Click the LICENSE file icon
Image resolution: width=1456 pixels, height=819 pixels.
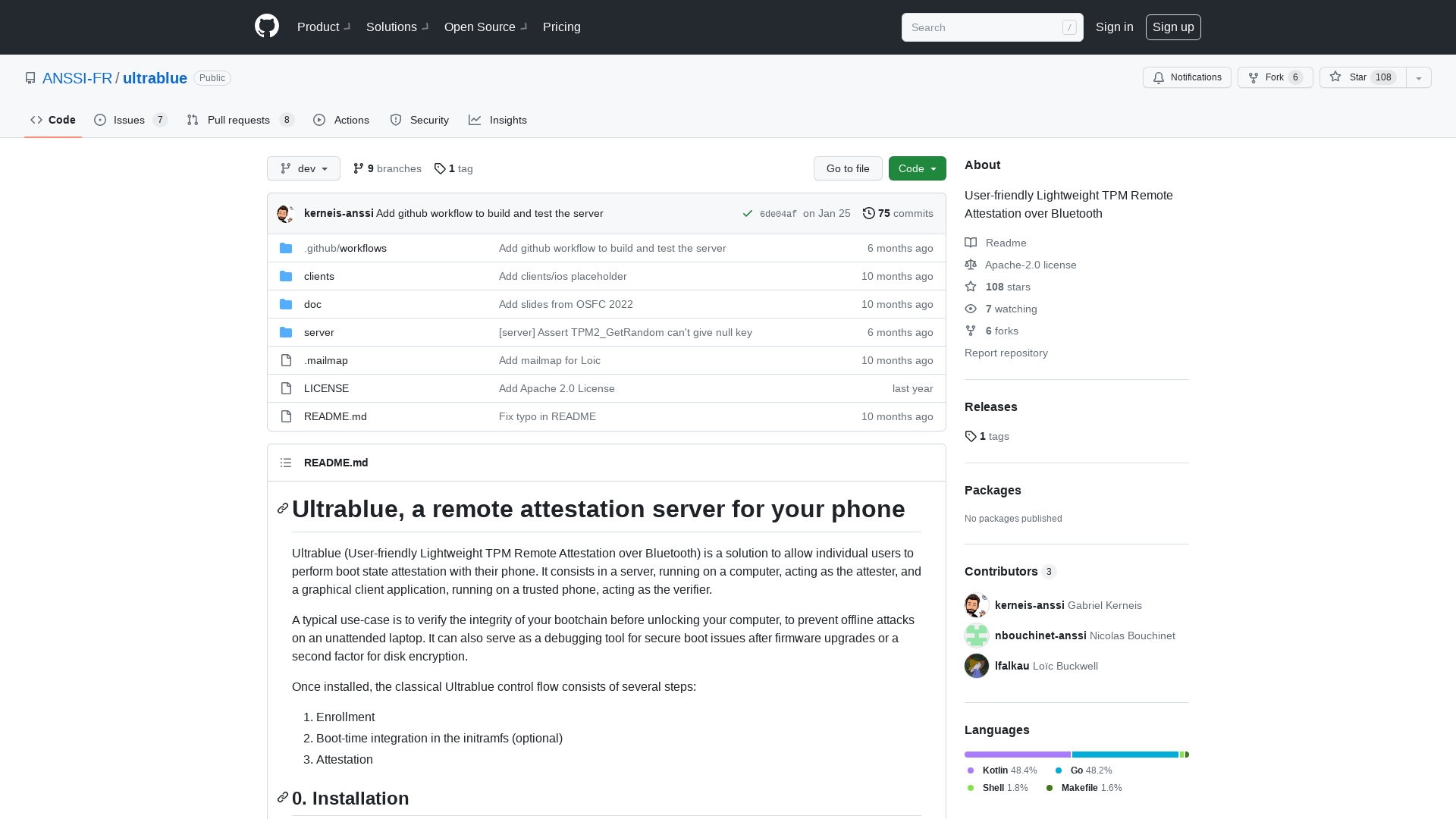286,388
